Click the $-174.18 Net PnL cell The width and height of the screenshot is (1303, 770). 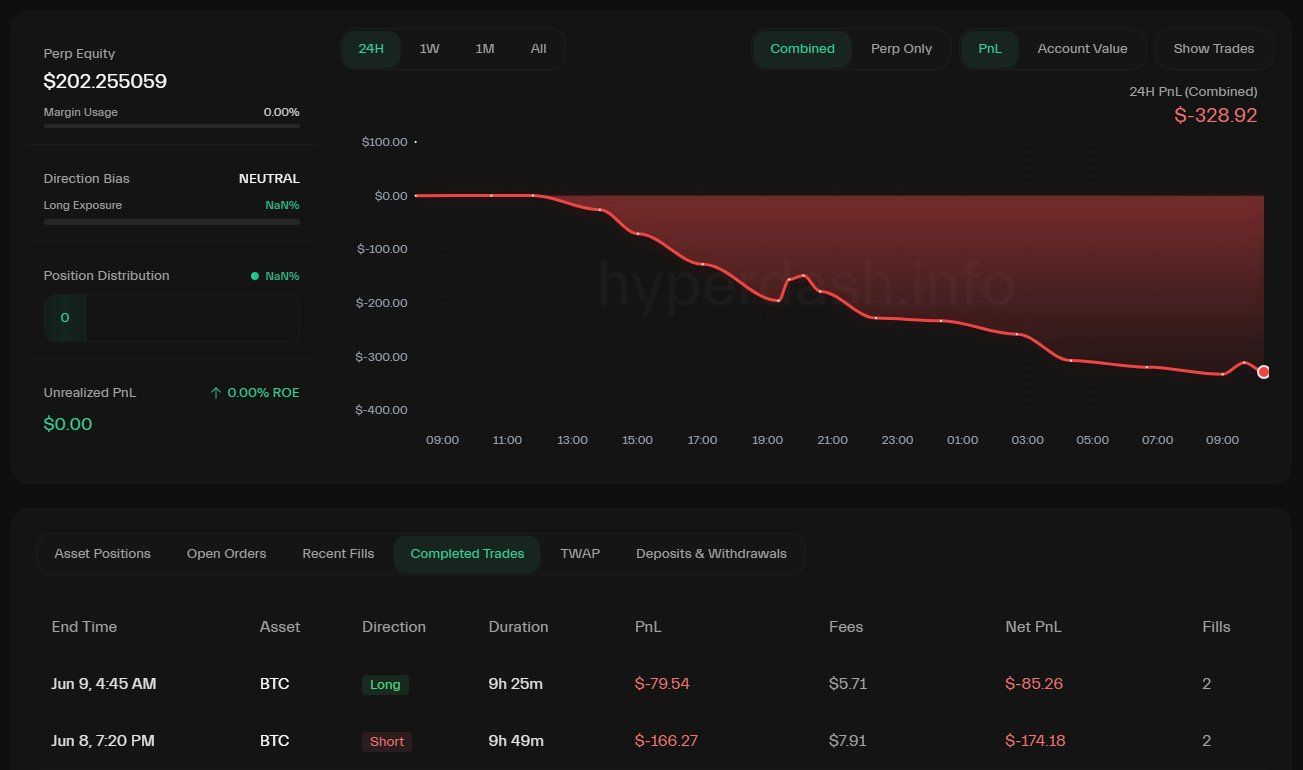tap(1035, 741)
